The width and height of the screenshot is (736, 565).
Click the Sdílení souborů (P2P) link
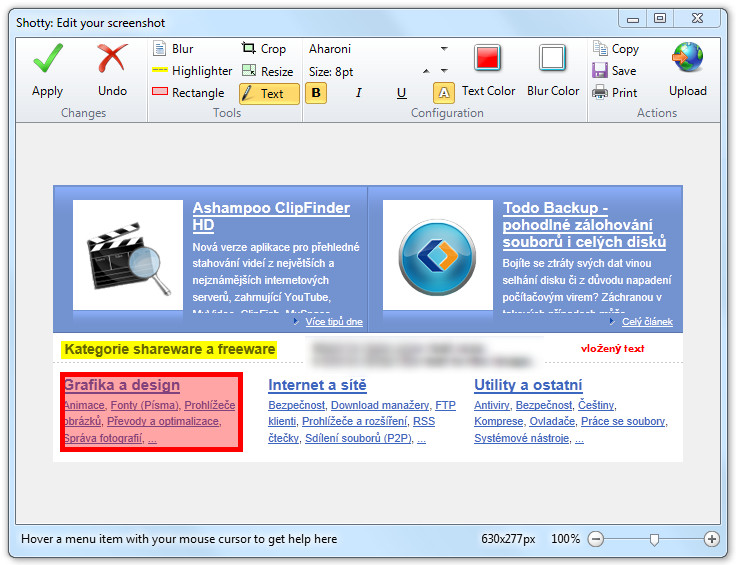(358, 438)
